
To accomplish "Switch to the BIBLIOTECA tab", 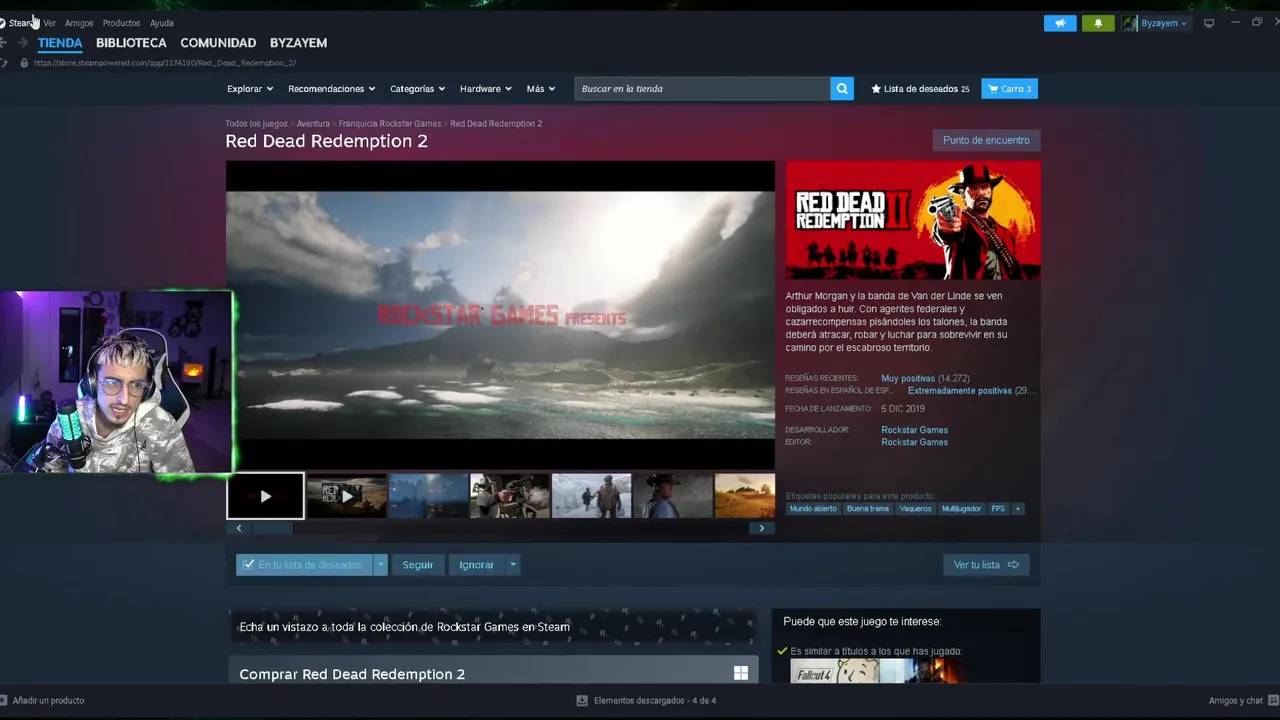I will (x=131, y=43).
